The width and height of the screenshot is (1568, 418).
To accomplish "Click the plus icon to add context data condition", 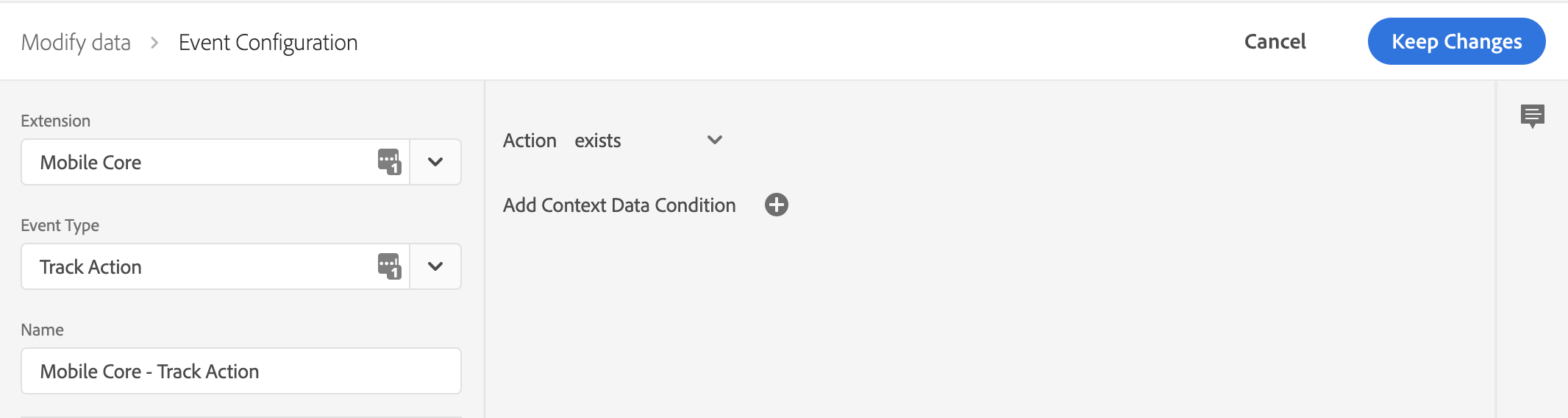I will pyautogui.click(x=777, y=205).
